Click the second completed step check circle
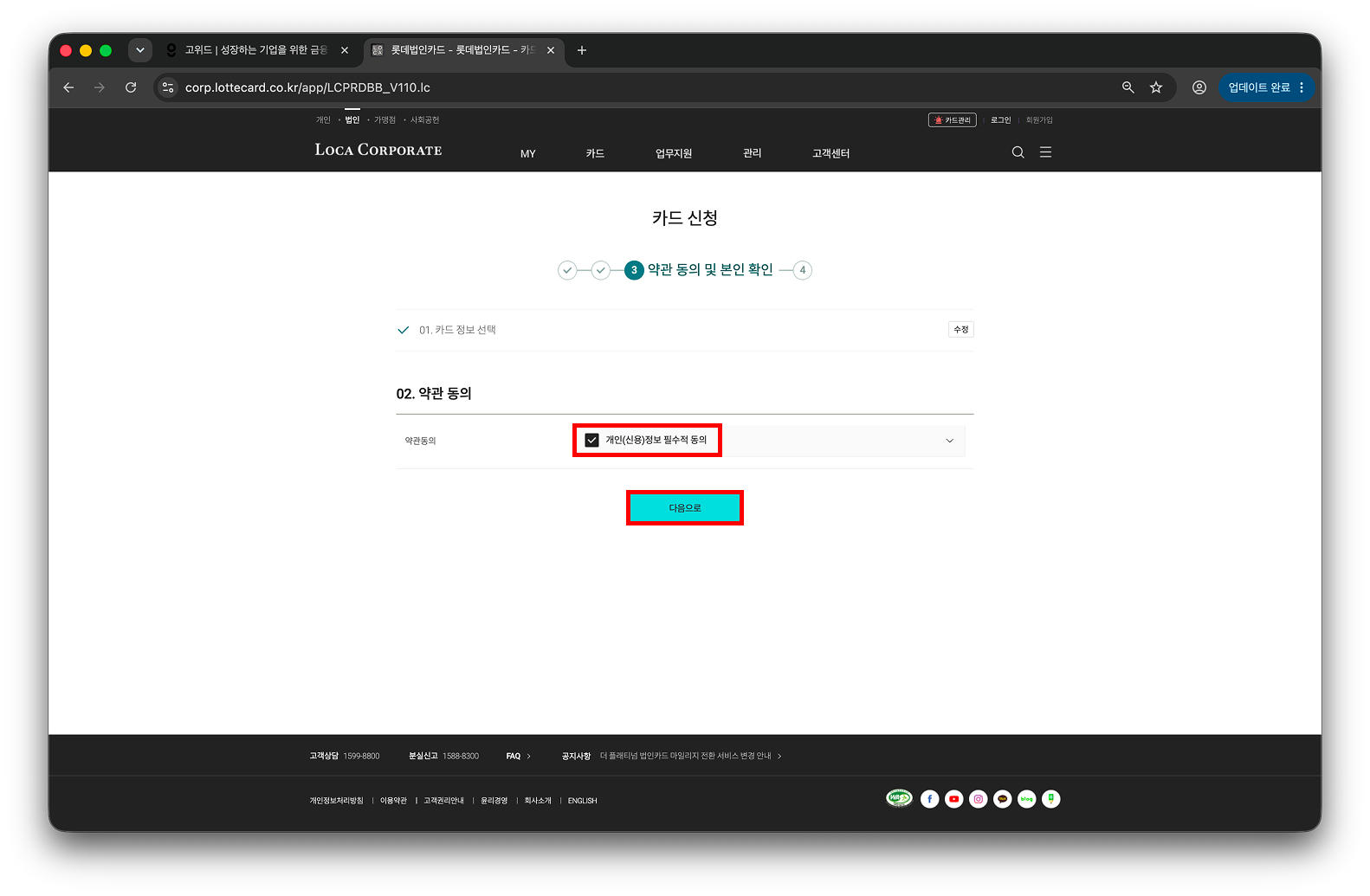This screenshot has height=896, width=1370. click(601, 270)
